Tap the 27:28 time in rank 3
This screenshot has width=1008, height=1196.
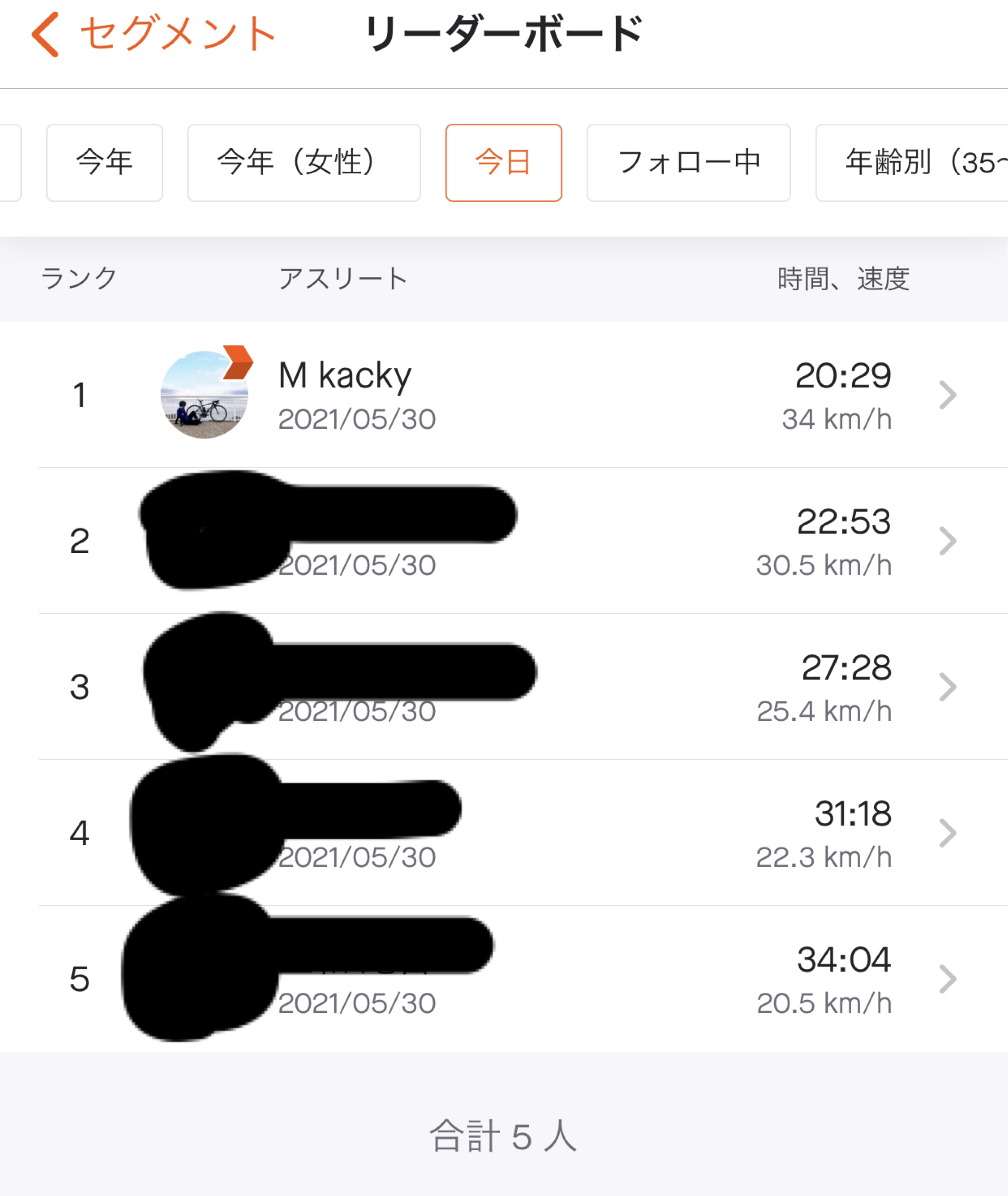pos(846,667)
